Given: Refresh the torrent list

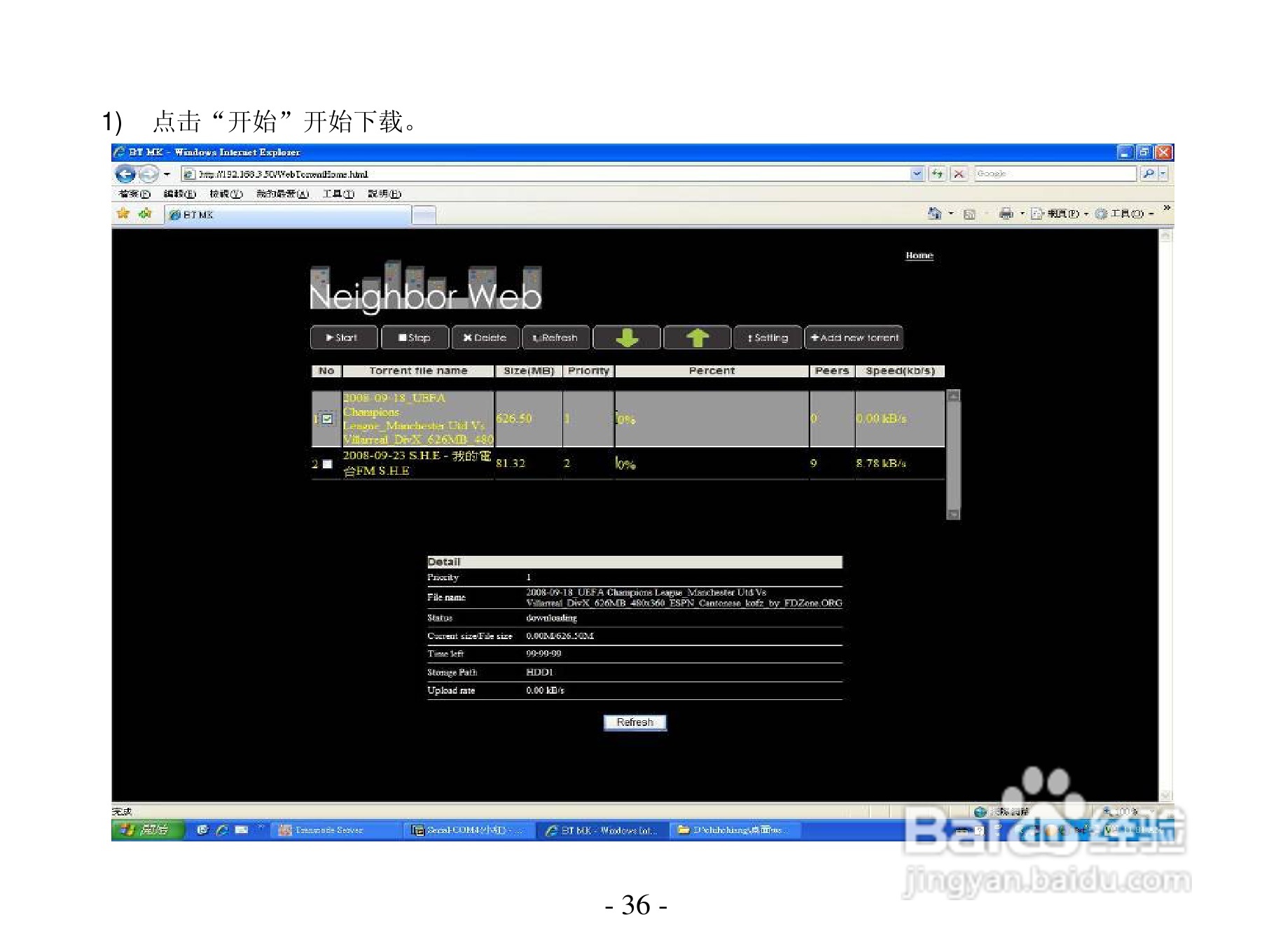Looking at the screenshot, I should pos(556,337).
